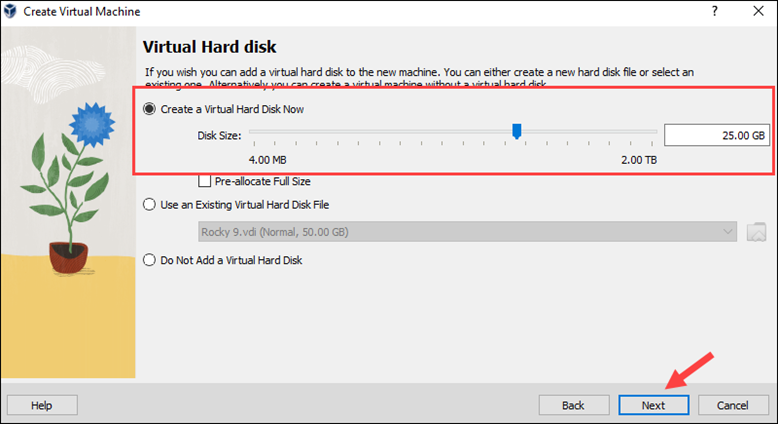This screenshot has height=424, width=778.
Task: Click the question mark help icon
Action: (714, 10)
